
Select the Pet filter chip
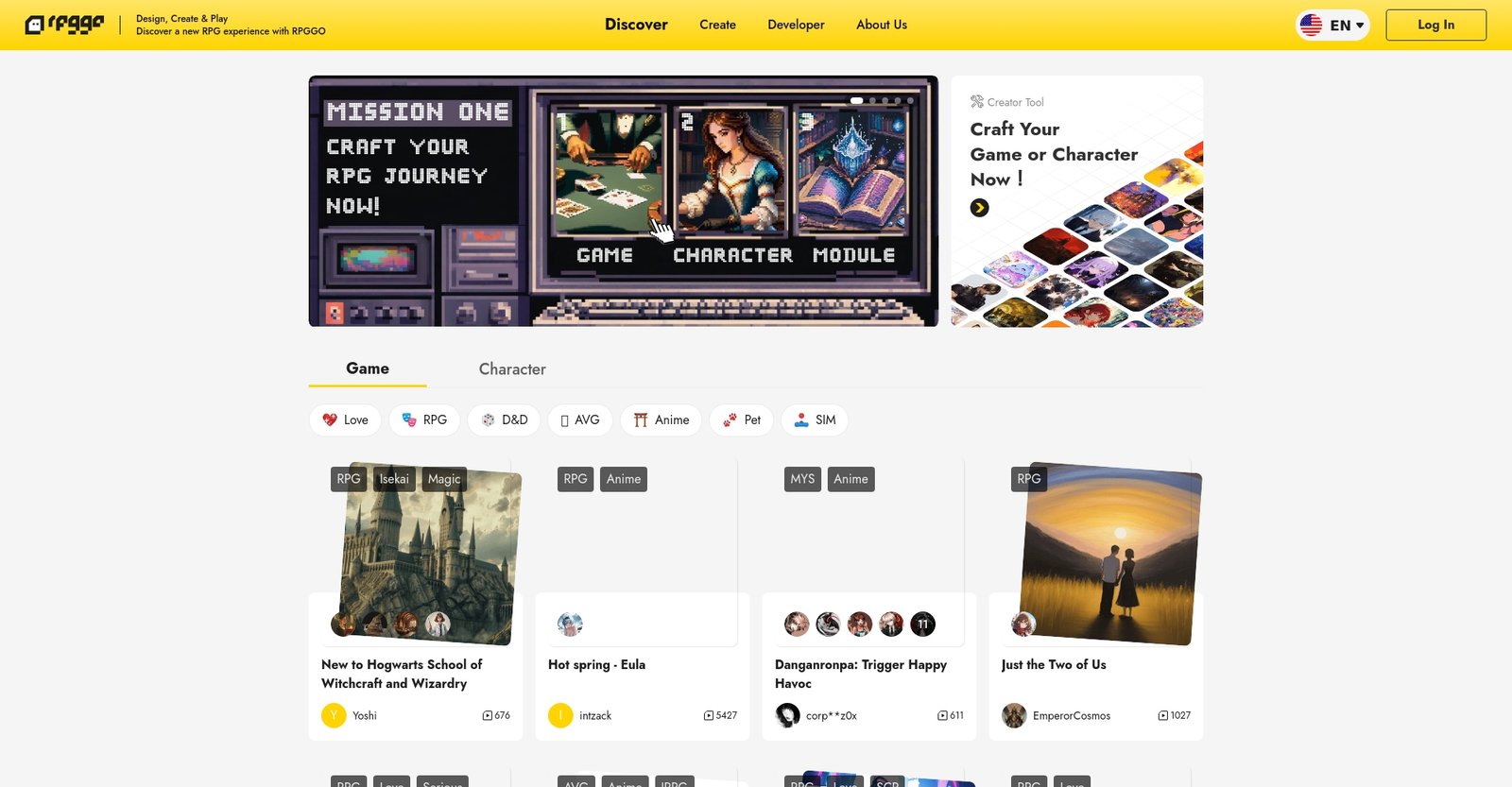(741, 420)
